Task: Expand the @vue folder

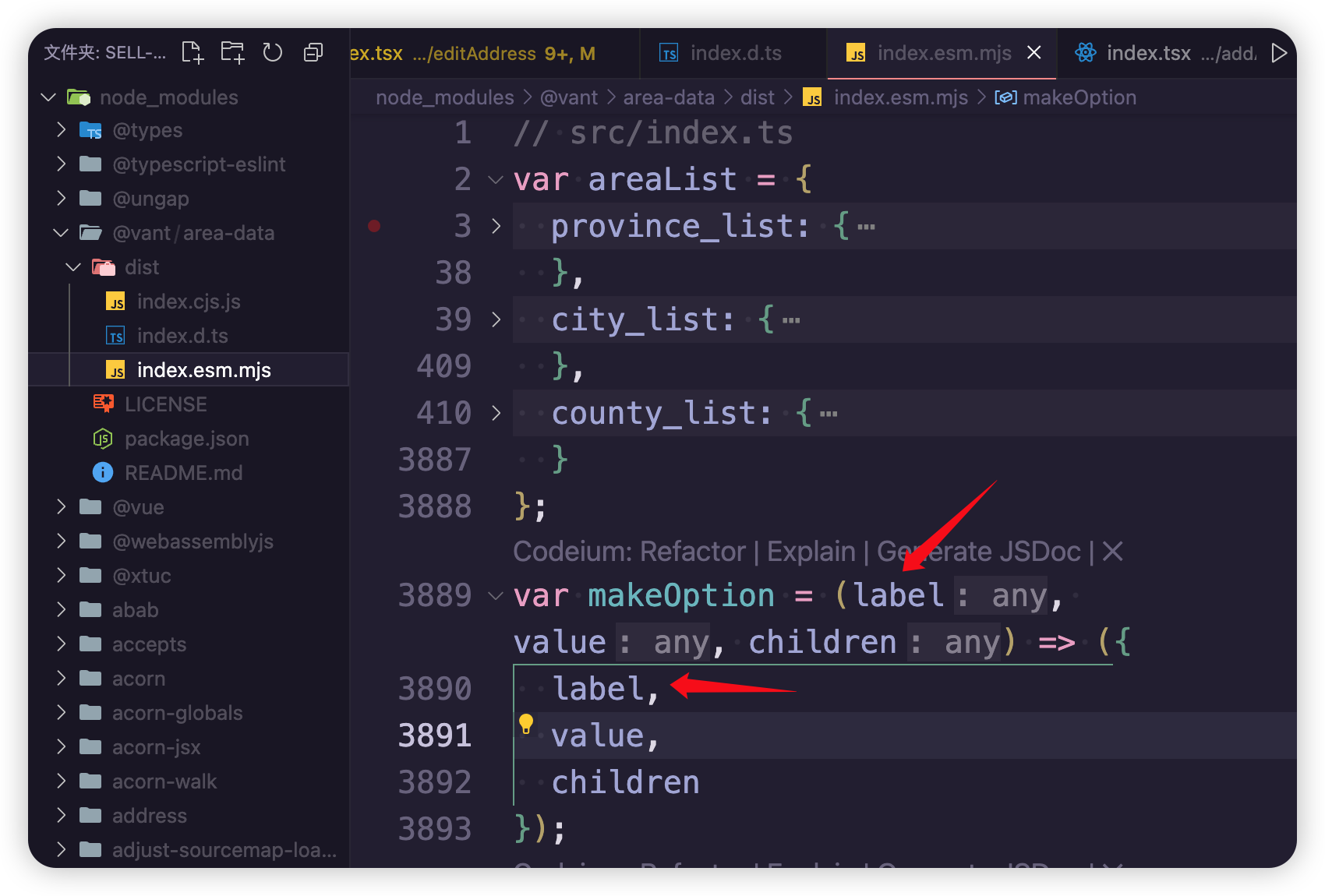Action: pos(62,507)
